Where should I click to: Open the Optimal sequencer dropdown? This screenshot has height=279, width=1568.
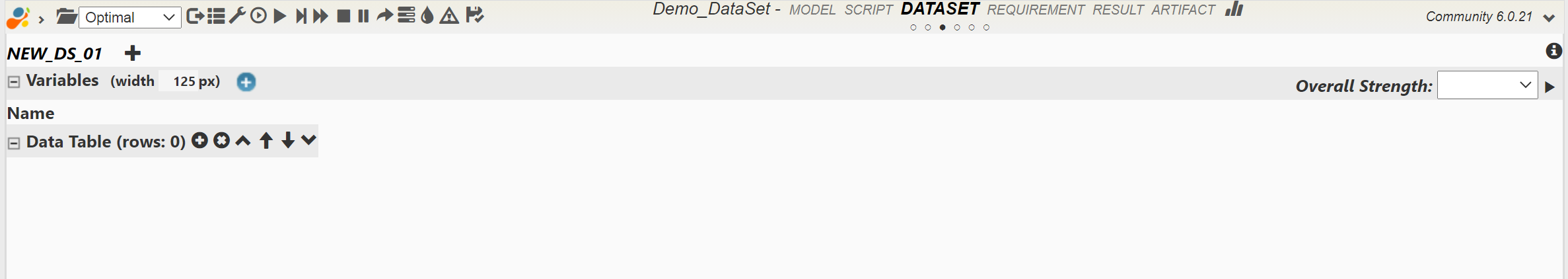(129, 17)
